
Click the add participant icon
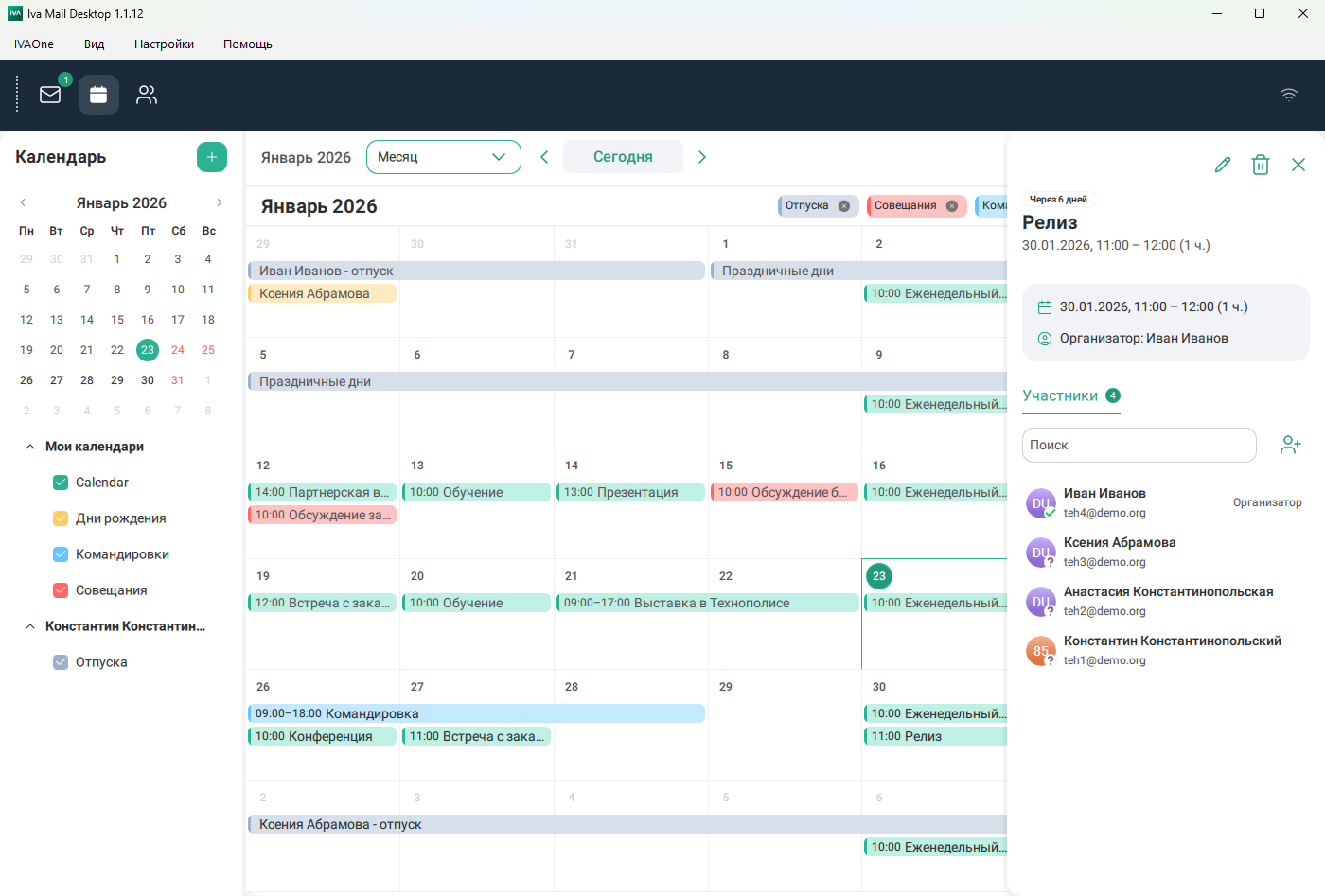[x=1291, y=445]
